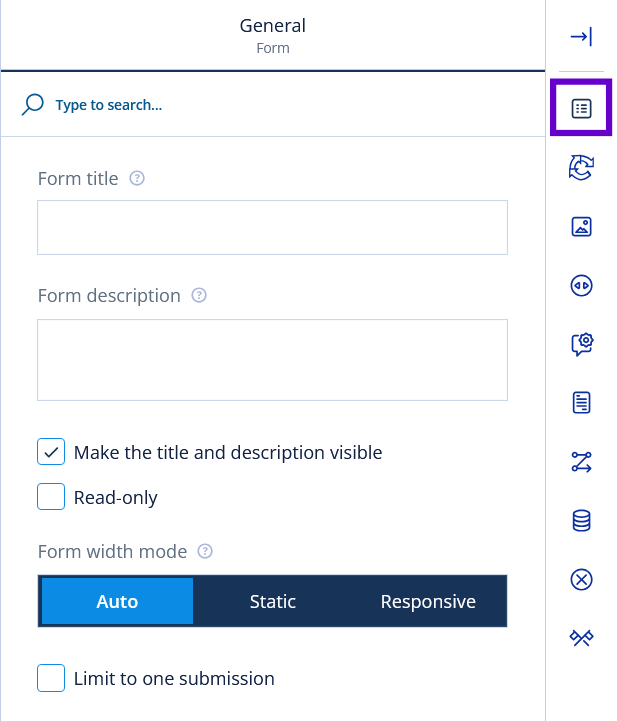The image size is (617, 721).
Task: Click the left-right arrows circle icon
Action: tap(581, 286)
